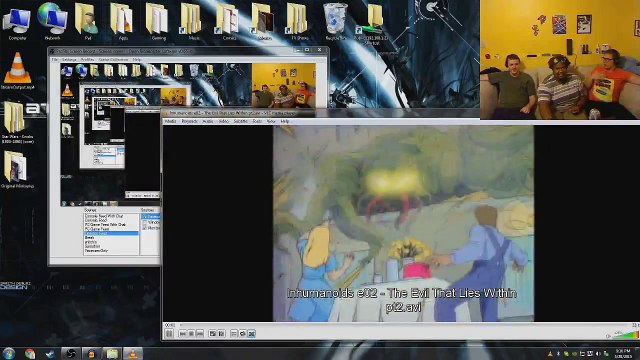Open VLC Tools menu
Screen dimensions: 640x360
pos(257,122)
